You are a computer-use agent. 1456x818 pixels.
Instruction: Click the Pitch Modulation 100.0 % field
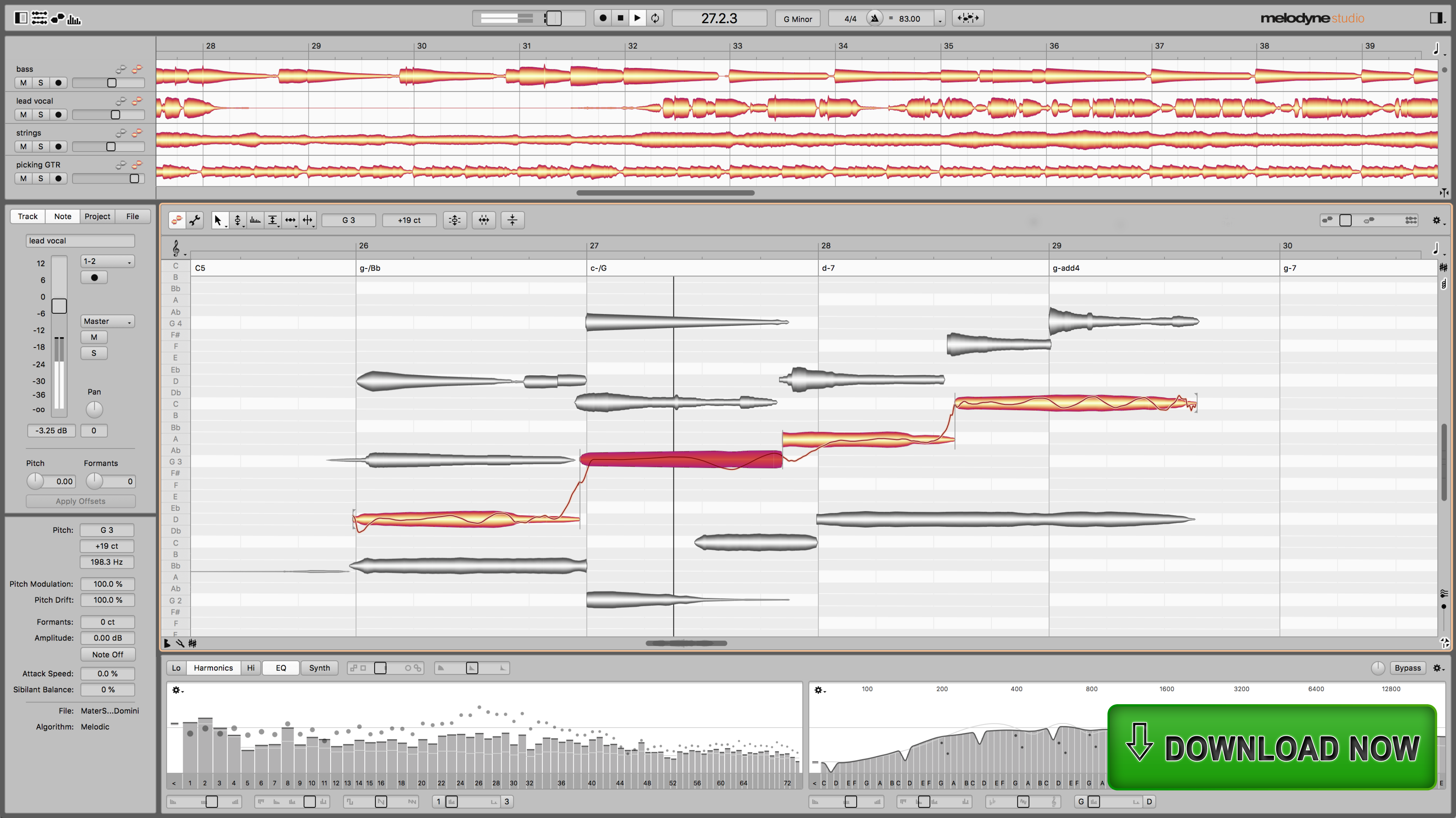[107, 584]
